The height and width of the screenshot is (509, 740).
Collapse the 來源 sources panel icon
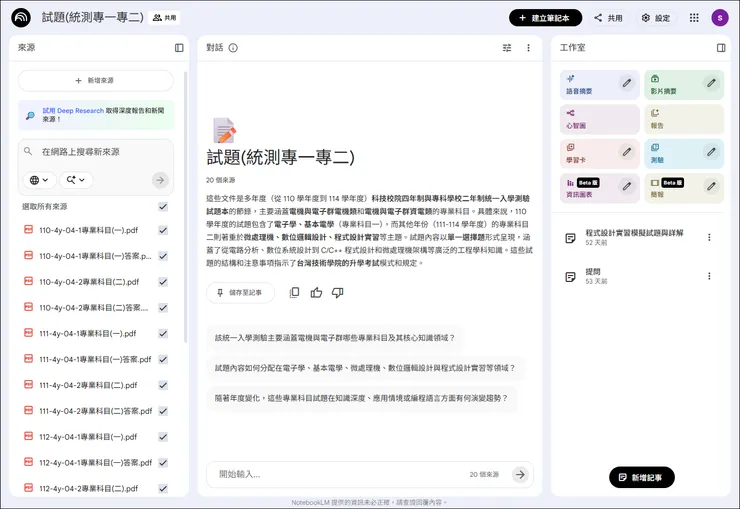[179, 48]
